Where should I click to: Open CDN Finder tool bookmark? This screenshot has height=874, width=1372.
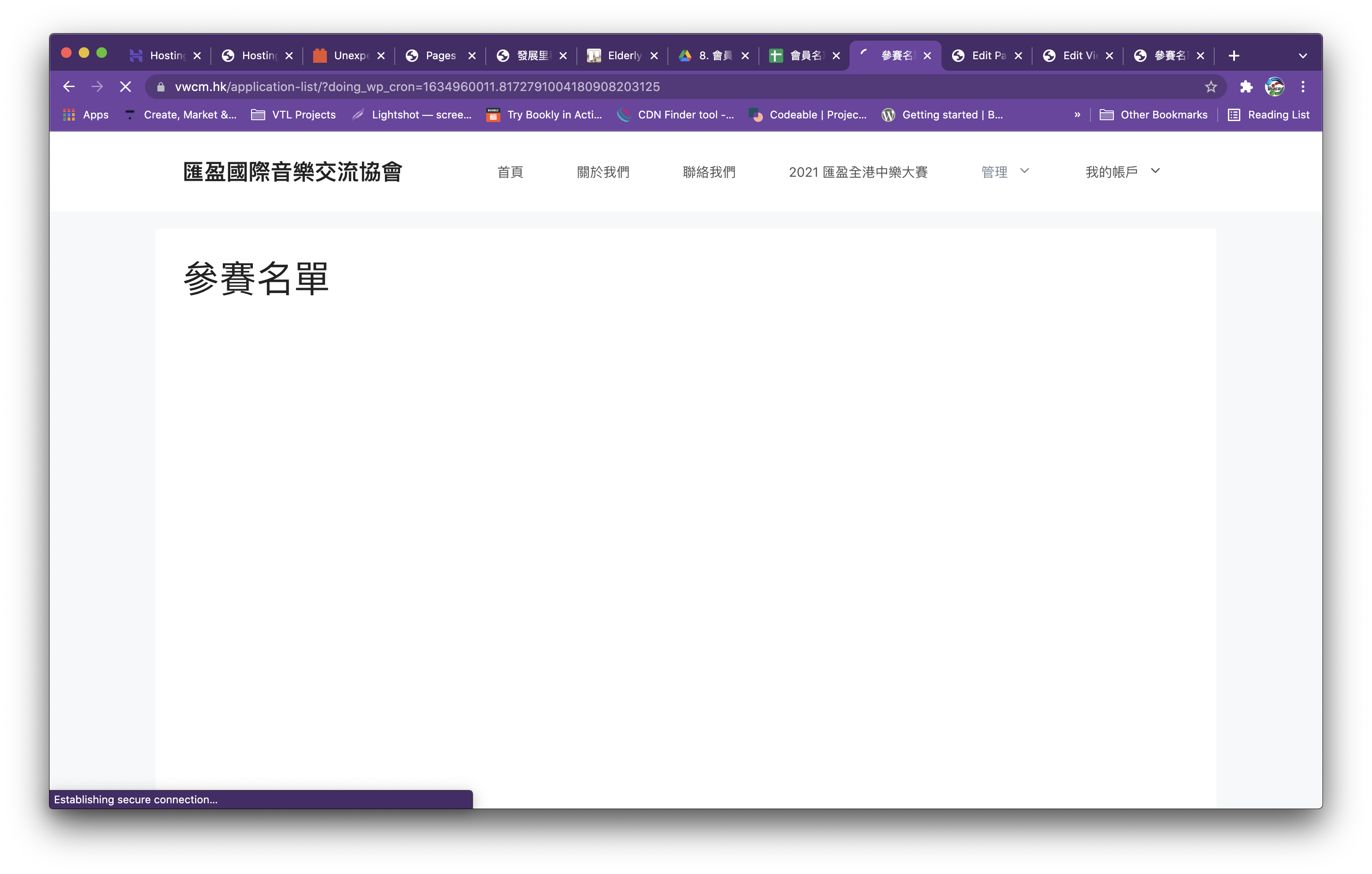[676, 114]
